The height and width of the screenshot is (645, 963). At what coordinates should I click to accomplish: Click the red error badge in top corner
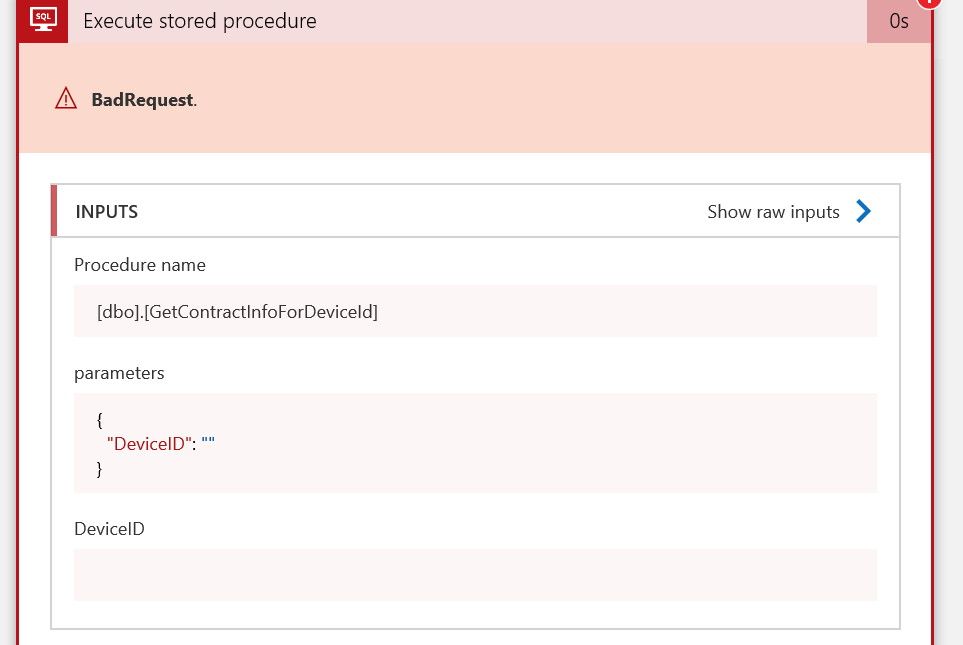(929, 3)
